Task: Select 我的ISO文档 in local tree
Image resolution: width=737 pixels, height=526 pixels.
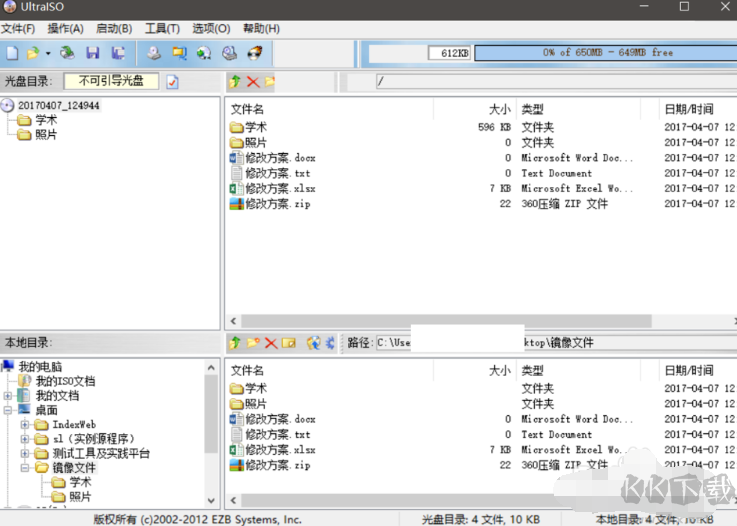Action: coord(65,381)
